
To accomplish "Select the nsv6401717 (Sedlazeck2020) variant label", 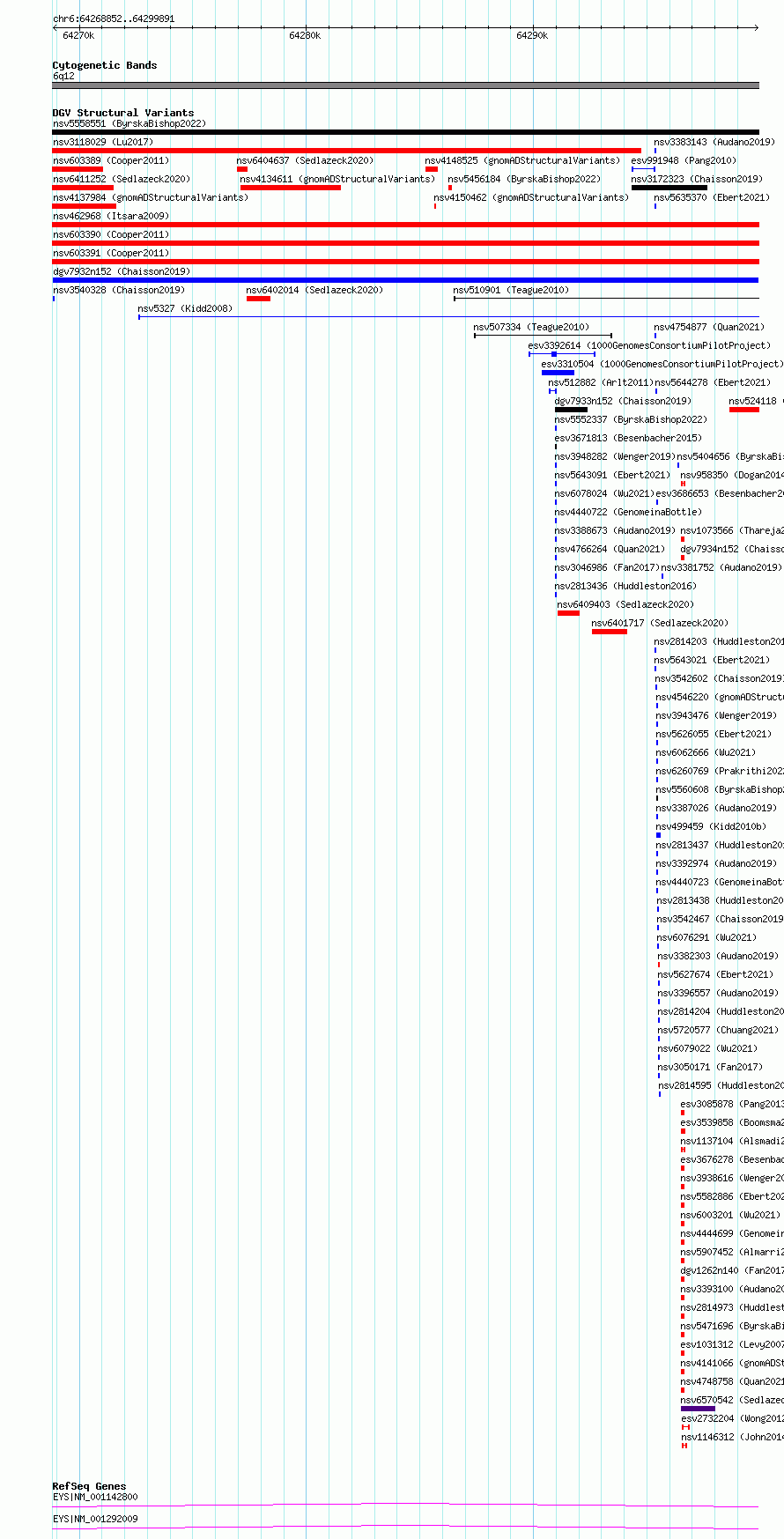I will tap(660, 624).
